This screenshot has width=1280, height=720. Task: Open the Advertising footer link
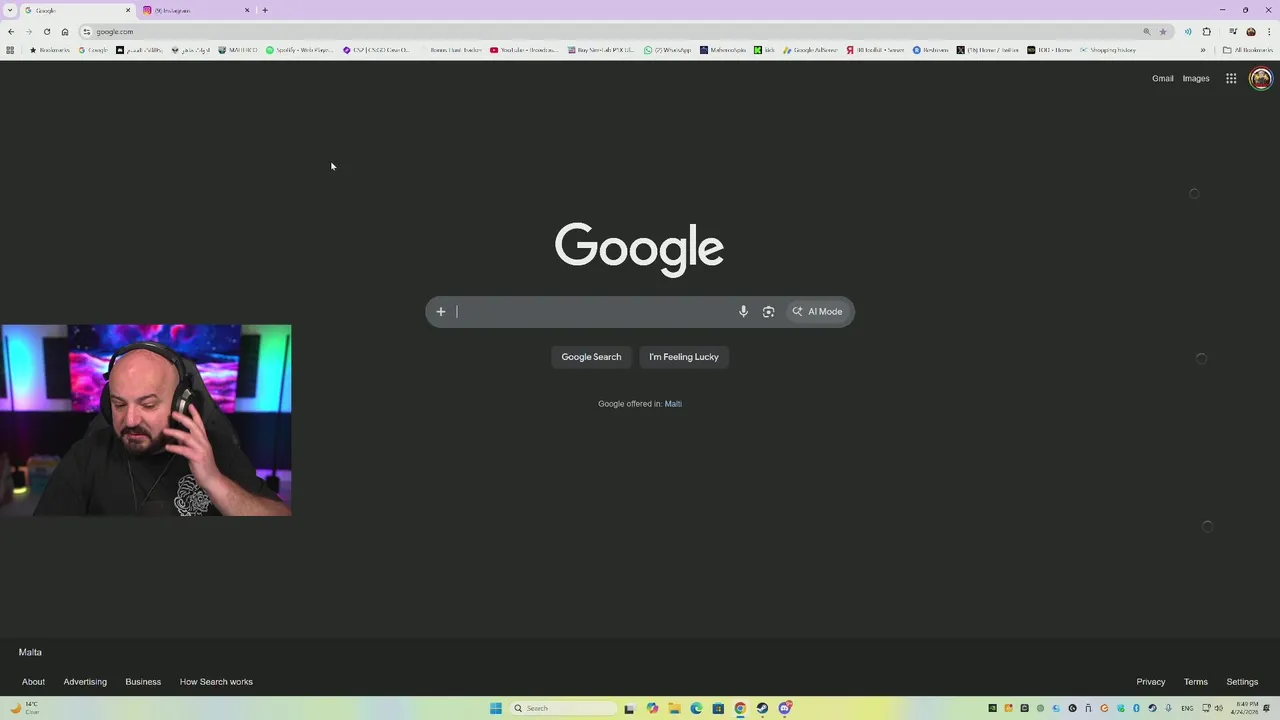point(85,682)
